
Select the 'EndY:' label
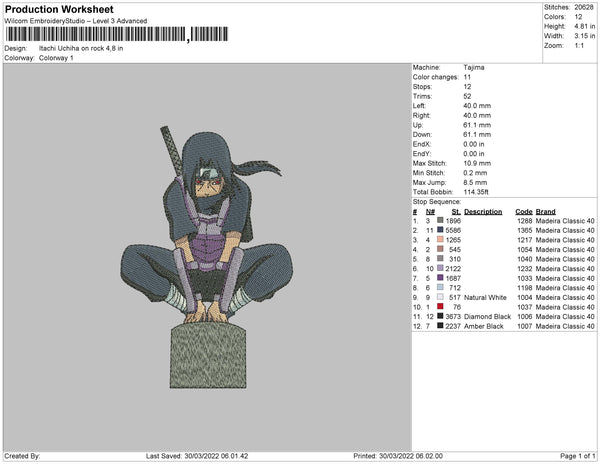tap(422, 154)
